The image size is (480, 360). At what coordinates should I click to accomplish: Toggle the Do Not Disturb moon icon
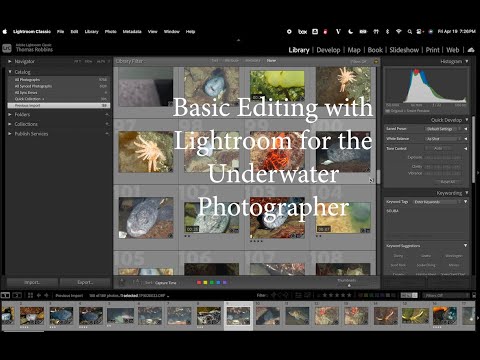tap(351, 32)
